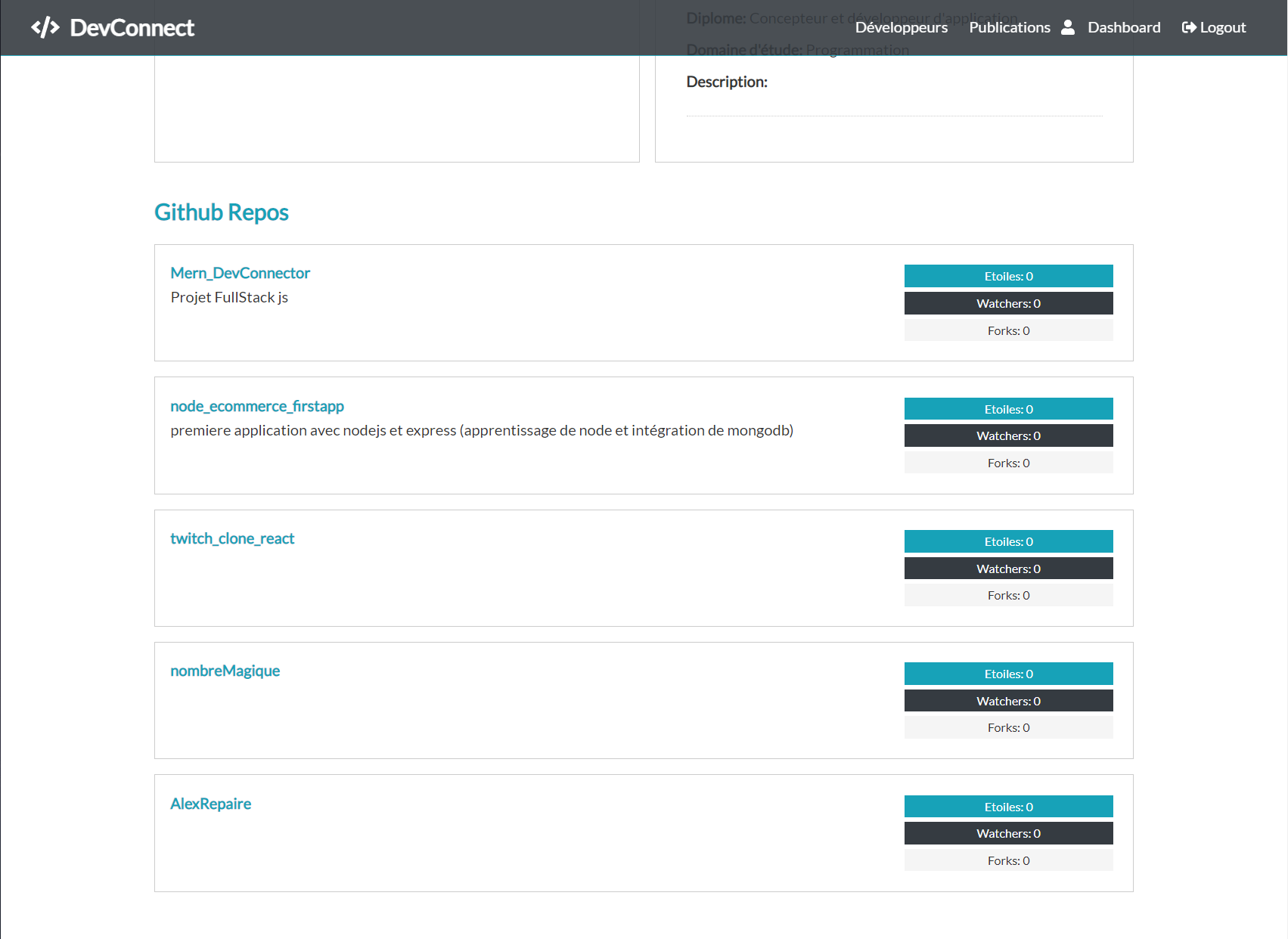Open the Publications page

click(1010, 27)
